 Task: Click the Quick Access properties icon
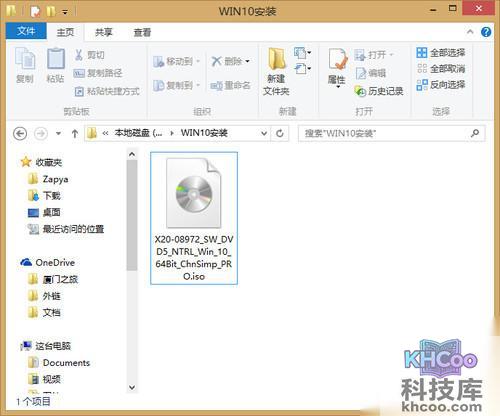point(35,12)
